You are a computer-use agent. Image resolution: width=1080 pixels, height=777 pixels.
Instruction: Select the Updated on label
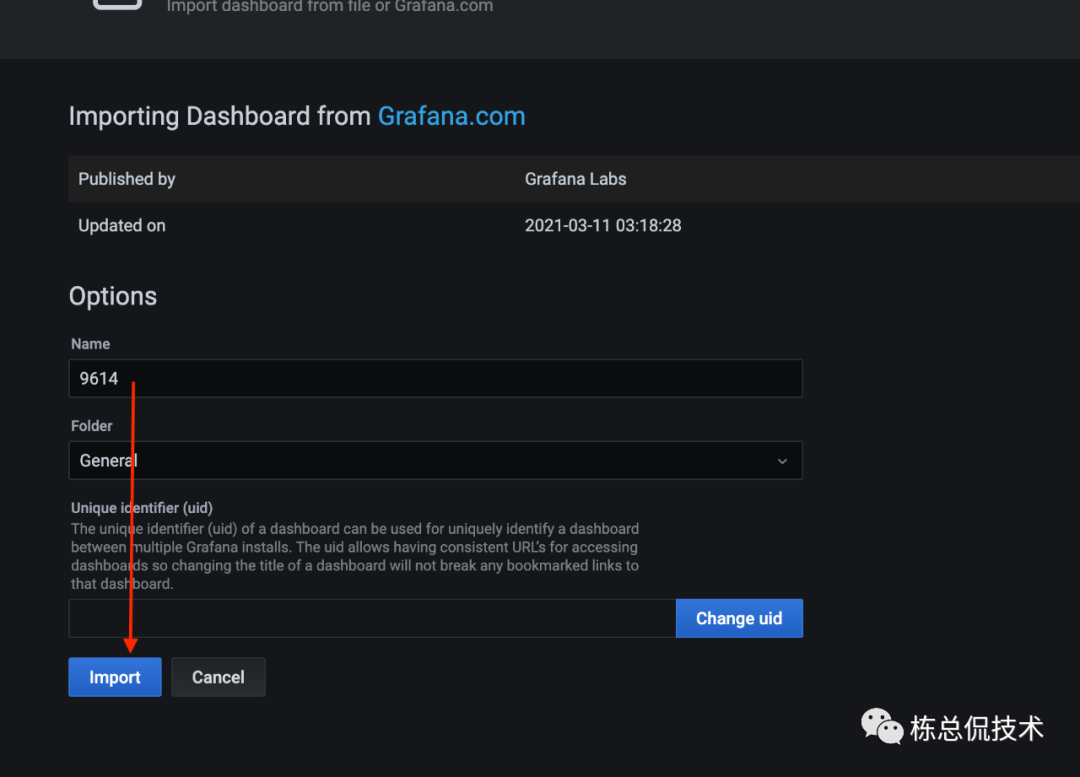[x=122, y=226]
